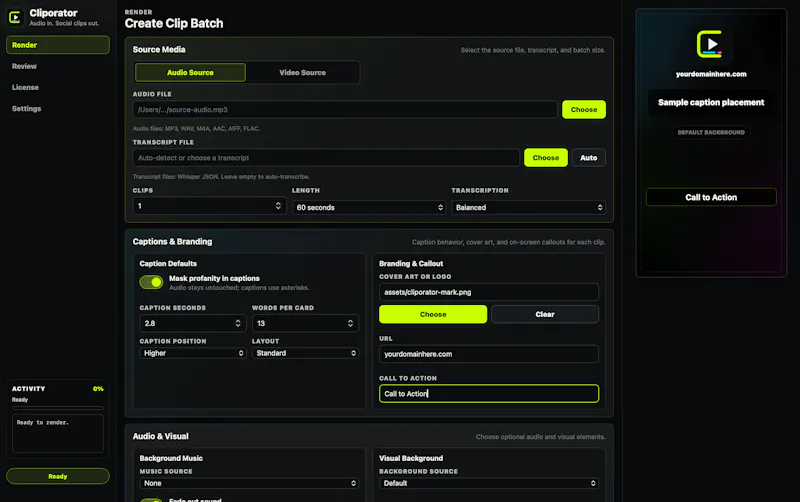Open the Transcription dropdown showing Balanced
Image resolution: width=800 pixels, height=502 pixels.
tap(528, 208)
